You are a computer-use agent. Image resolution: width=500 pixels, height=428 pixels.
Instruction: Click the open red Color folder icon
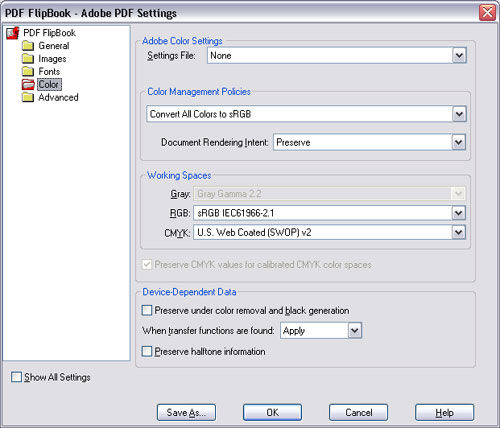pyautogui.click(x=28, y=84)
